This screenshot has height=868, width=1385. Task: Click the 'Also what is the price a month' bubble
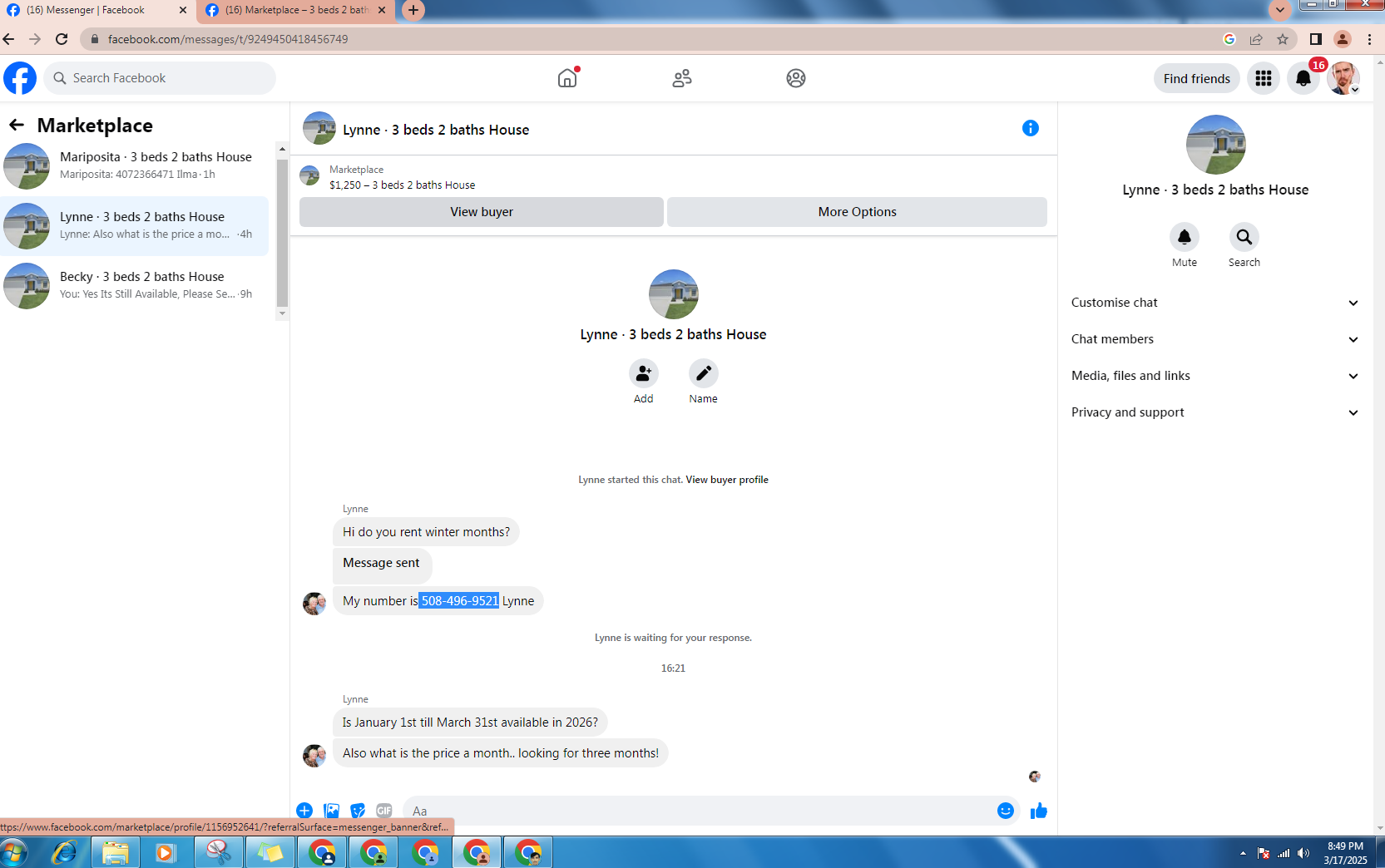coord(500,753)
